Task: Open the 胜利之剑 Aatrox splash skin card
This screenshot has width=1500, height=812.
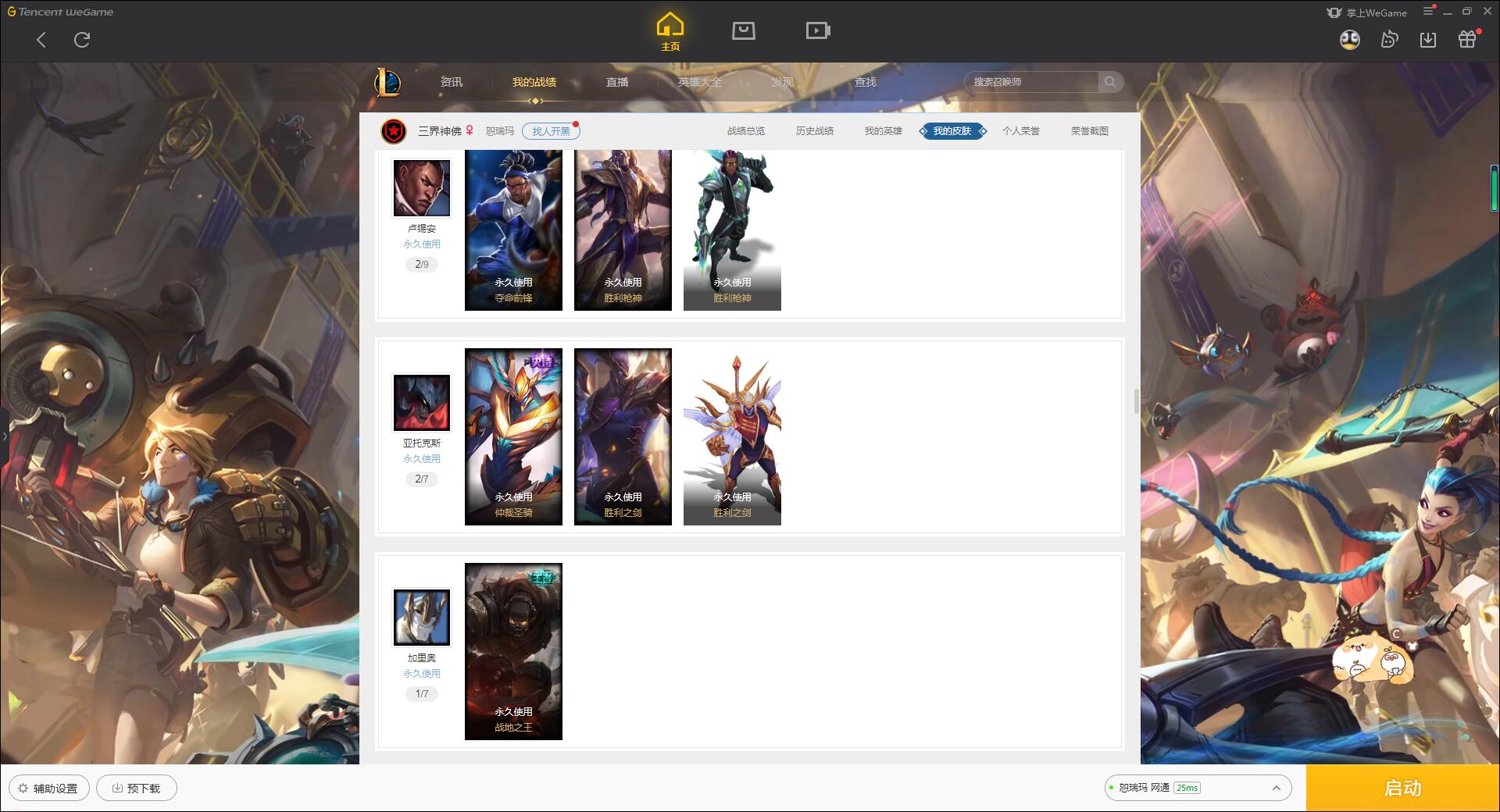Action: pos(623,436)
